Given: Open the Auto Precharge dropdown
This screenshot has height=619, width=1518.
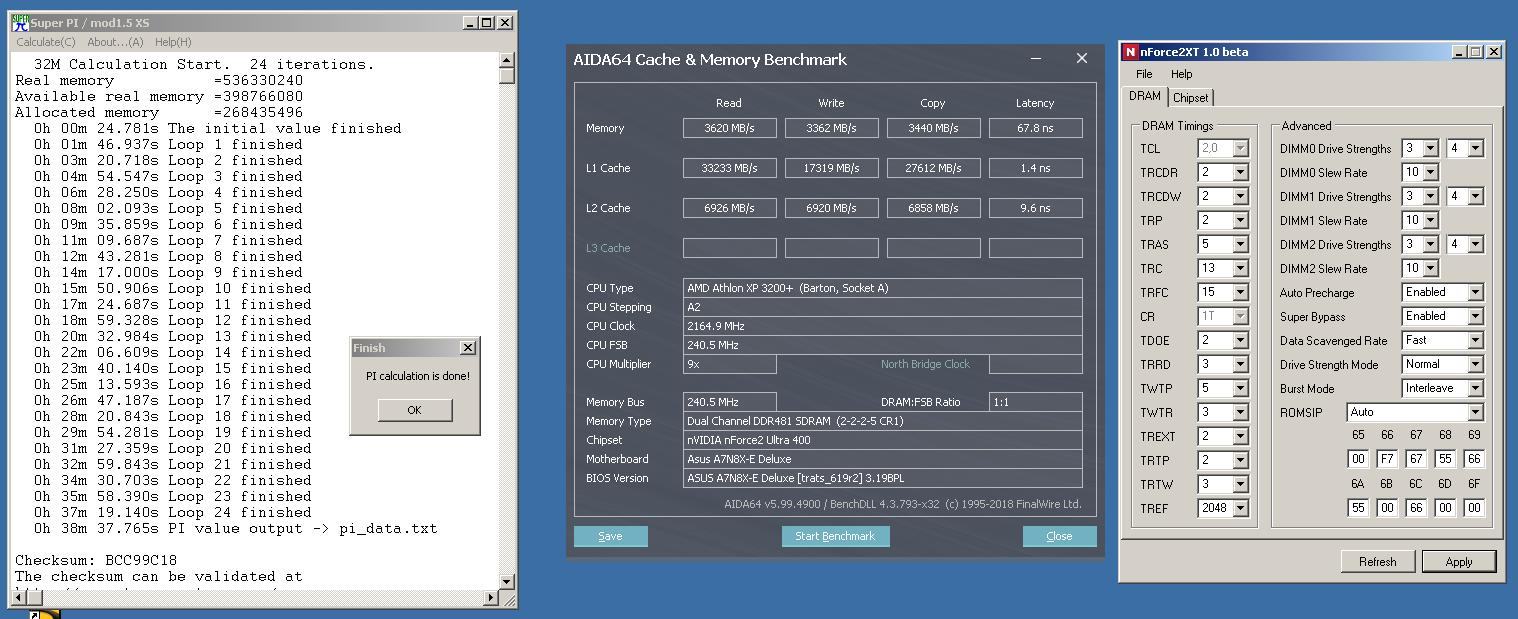Looking at the screenshot, I should point(1475,292).
